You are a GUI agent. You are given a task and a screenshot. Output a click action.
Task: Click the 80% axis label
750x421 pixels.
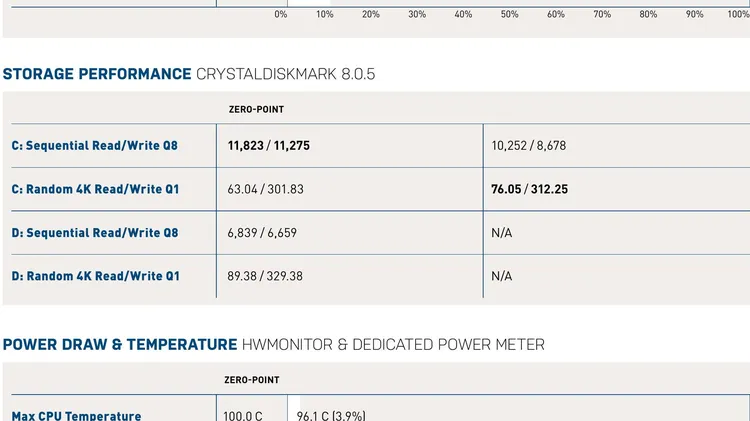coord(648,14)
